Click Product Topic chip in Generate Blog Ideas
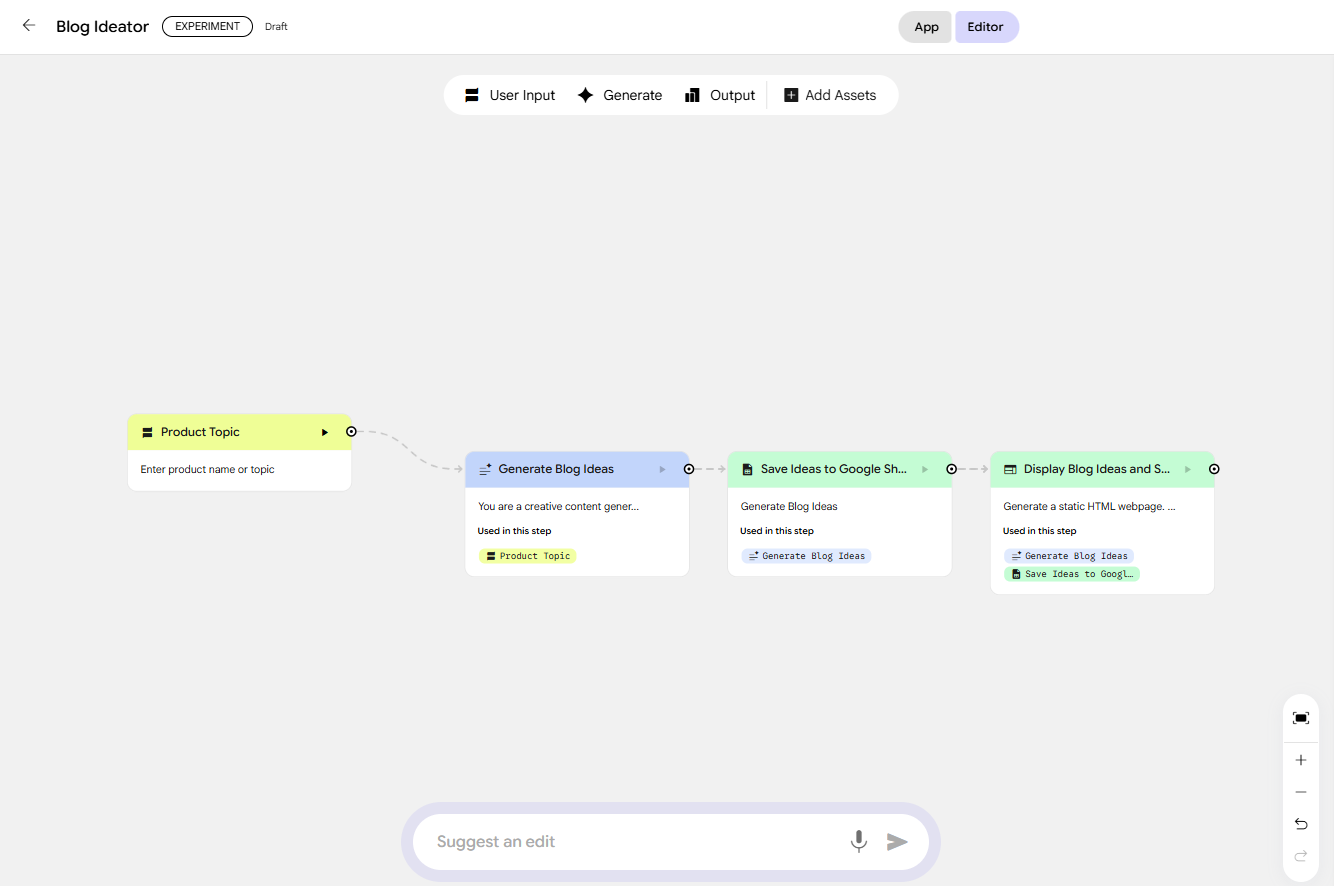 [x=528, y=556]
